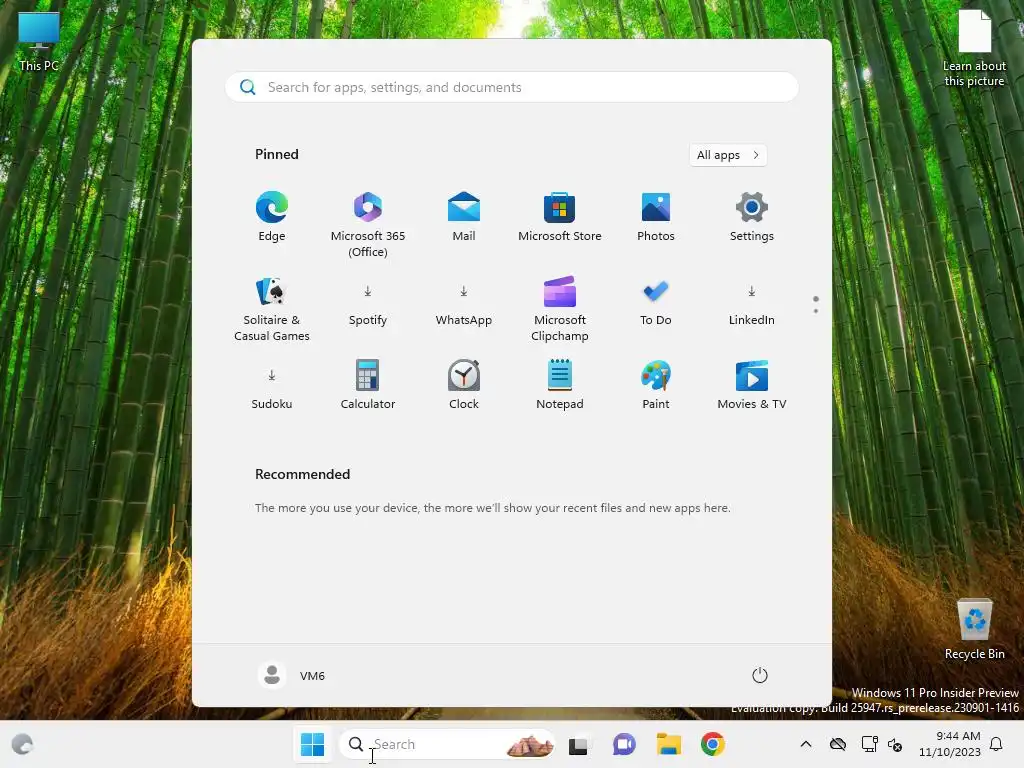This screenshot has width=1024, height=768.
Task: Click the Recommended heading text
Action: point(302,474)
